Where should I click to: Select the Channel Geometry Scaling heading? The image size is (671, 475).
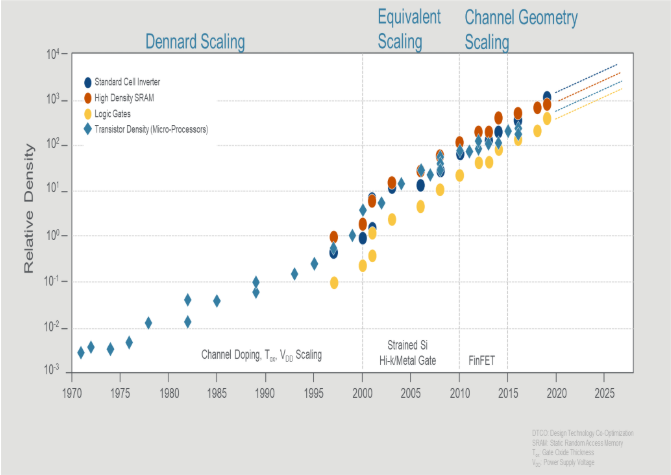point(521,30)
